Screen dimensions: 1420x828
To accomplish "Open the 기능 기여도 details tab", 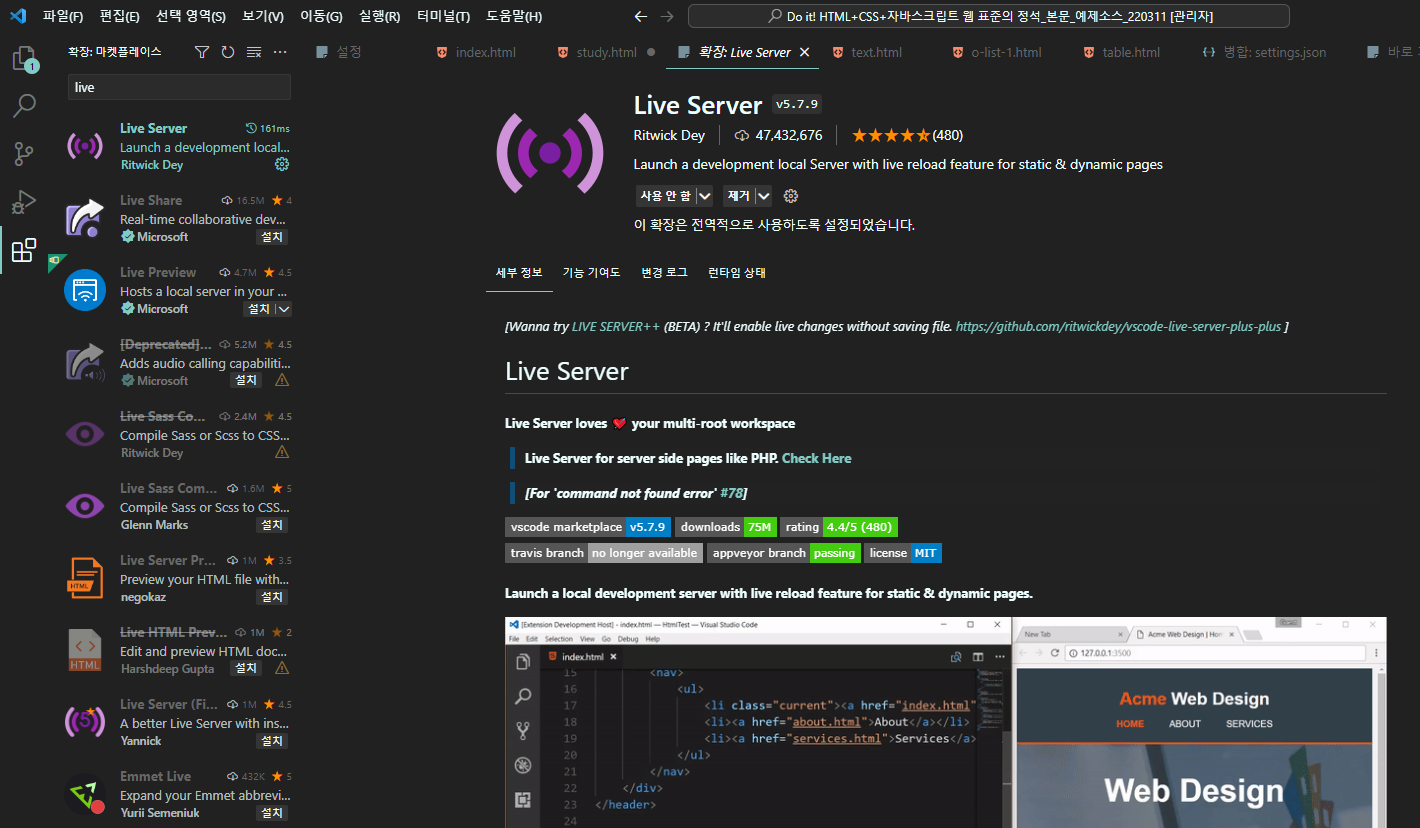I will pos(591,272).
